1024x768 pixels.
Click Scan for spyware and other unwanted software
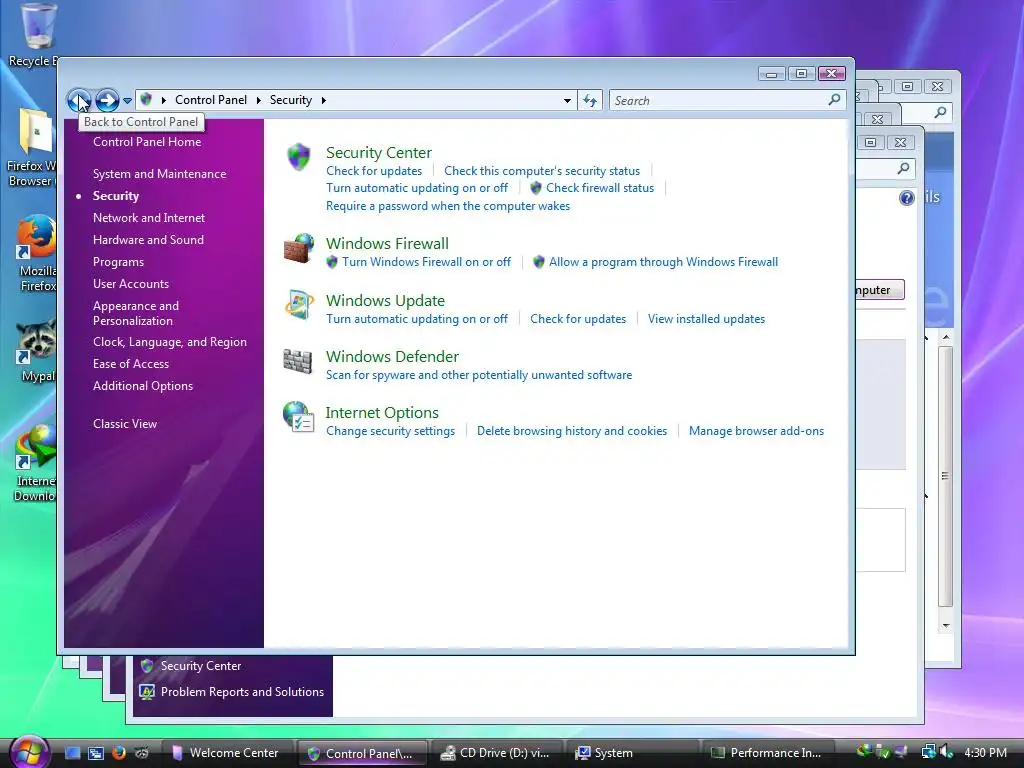(x=479, y=375)
